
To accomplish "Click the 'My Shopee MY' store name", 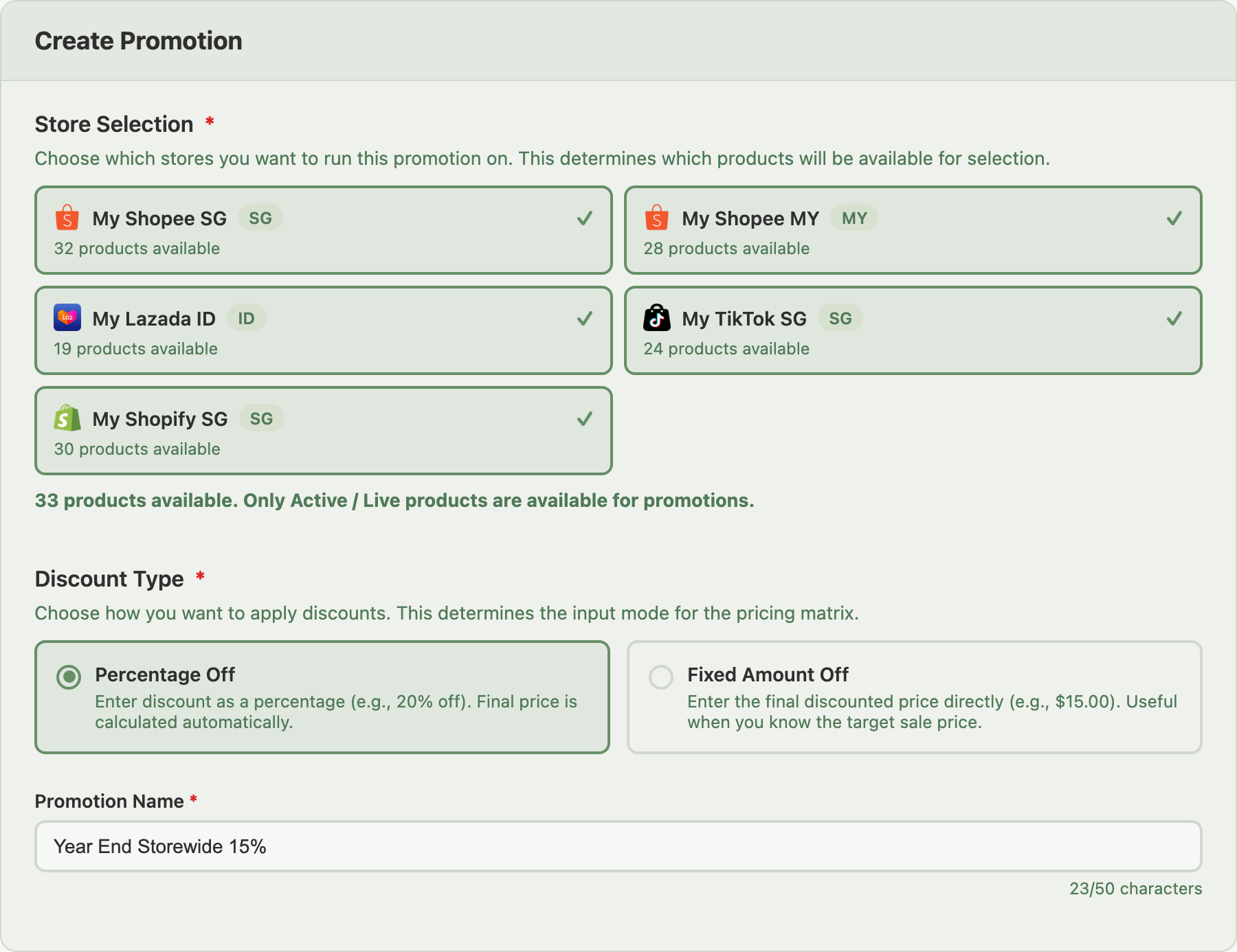I will click(750, 218).
